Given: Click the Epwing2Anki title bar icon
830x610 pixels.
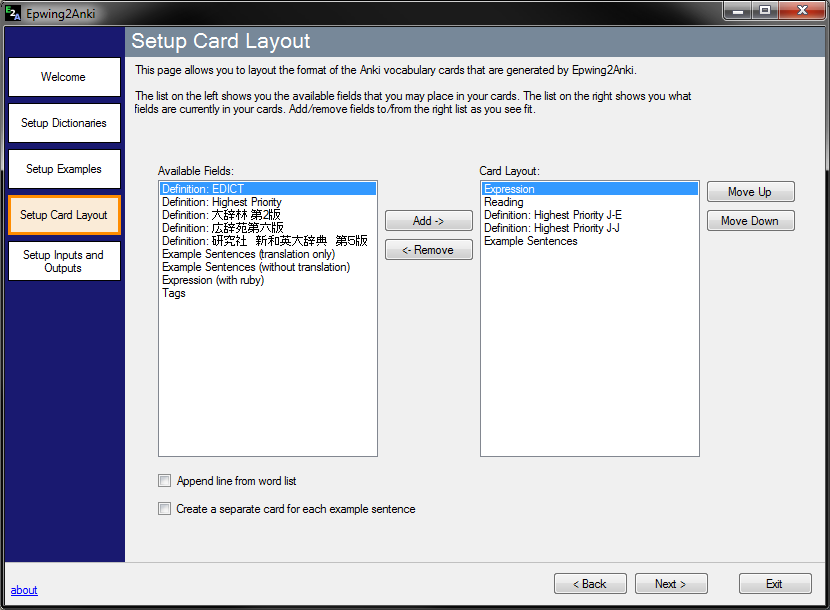Looking at the screenshot, I should click(x=13, y=13).
